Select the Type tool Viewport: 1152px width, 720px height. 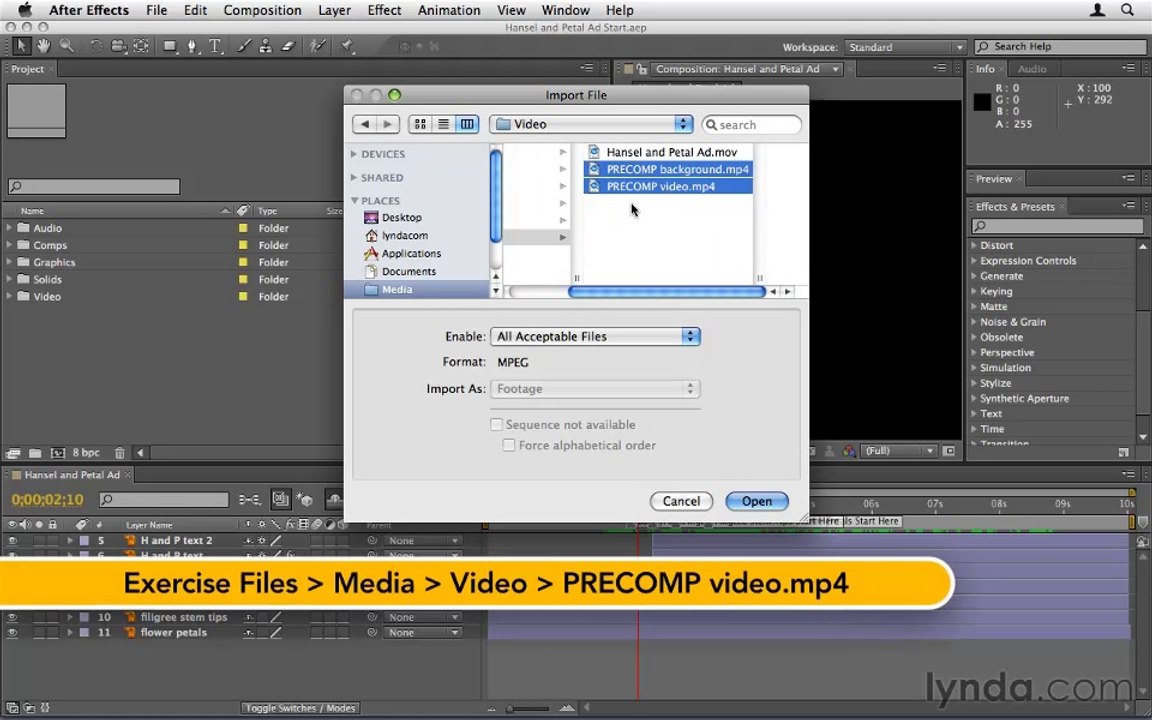coord(215,46)
